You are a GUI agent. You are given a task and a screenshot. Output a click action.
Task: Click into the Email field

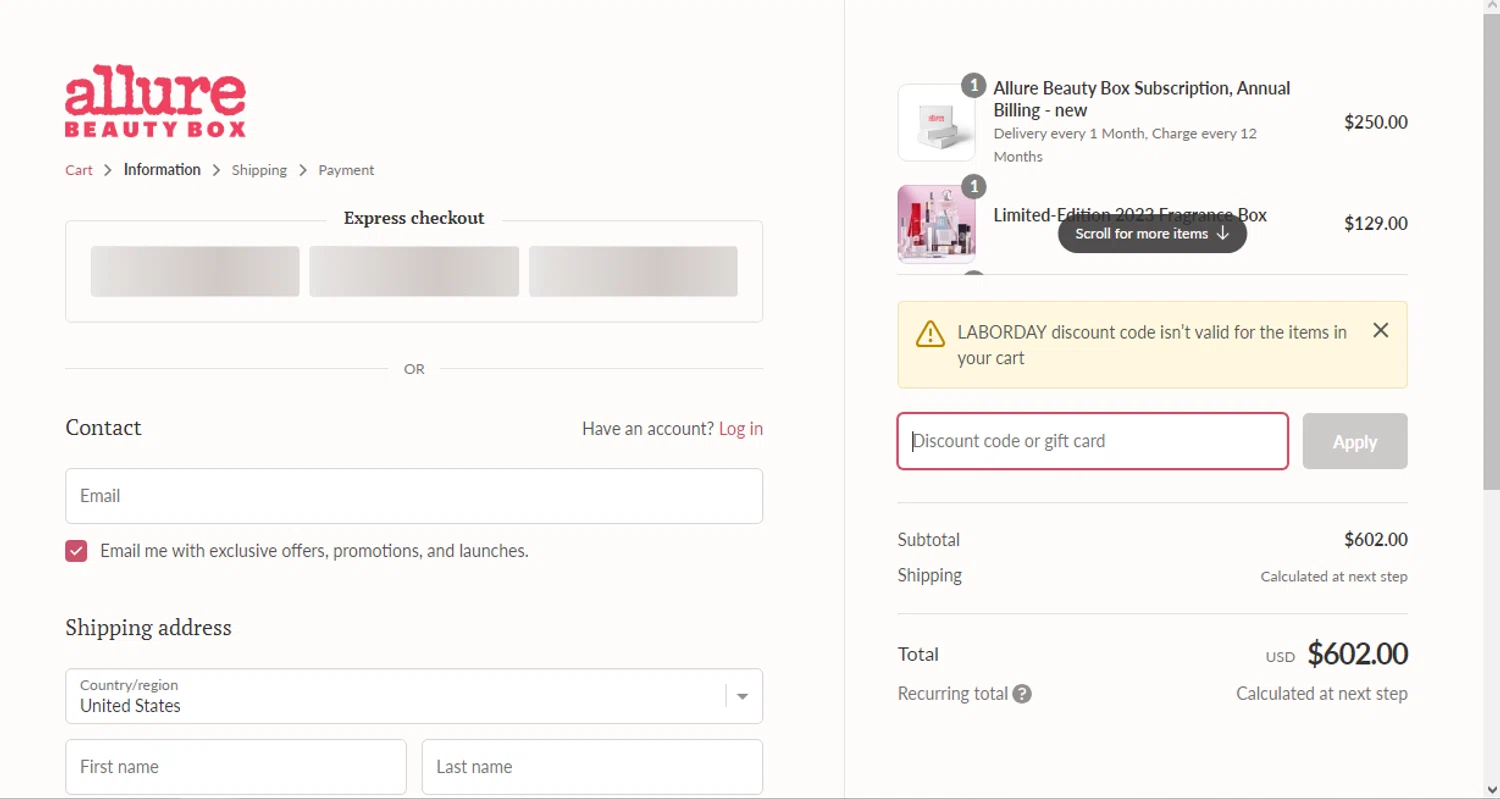414,496
